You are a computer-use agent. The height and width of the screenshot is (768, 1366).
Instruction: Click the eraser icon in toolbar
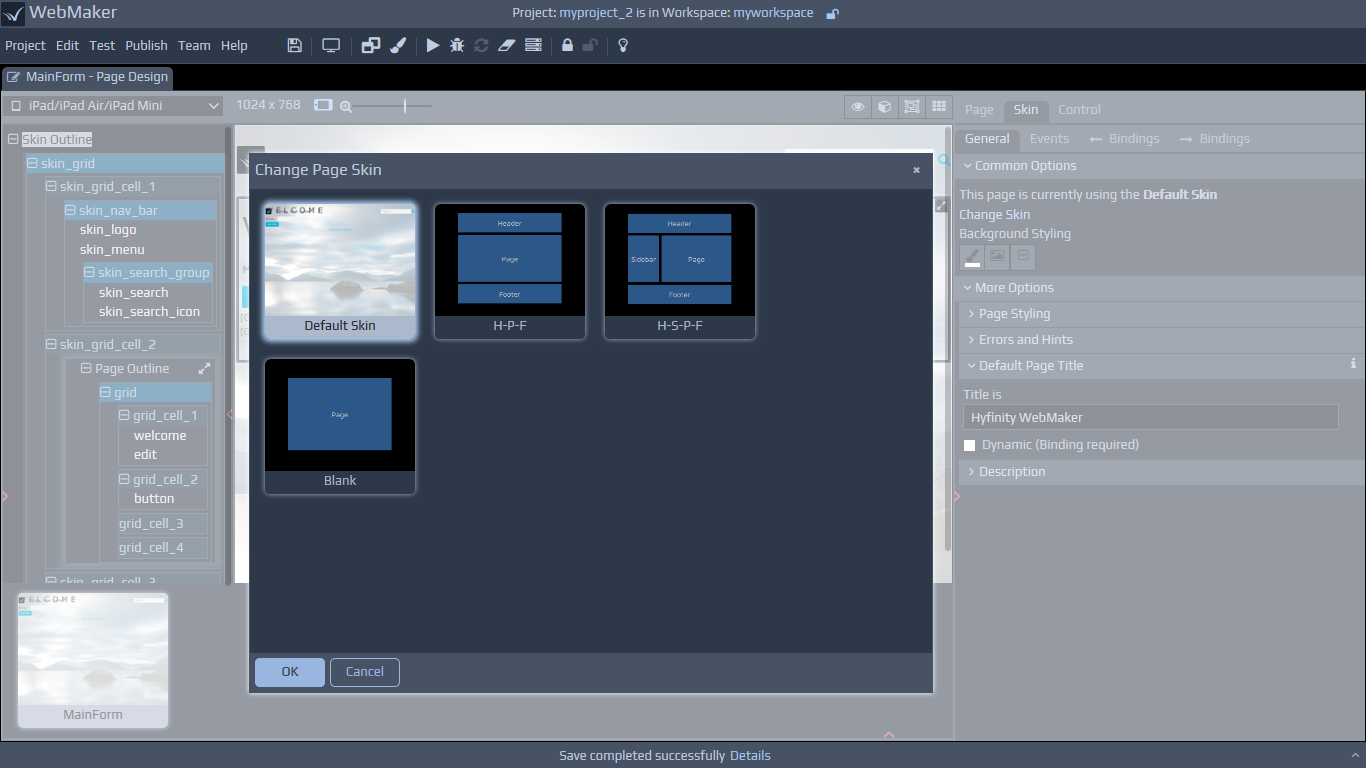[x=506, y=45]
